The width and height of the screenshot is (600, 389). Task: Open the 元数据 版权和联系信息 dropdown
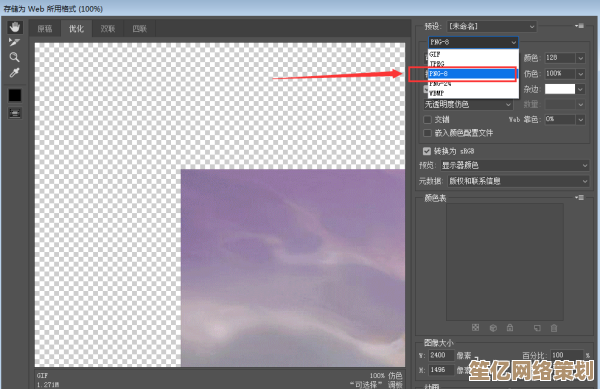pos(518,181)
